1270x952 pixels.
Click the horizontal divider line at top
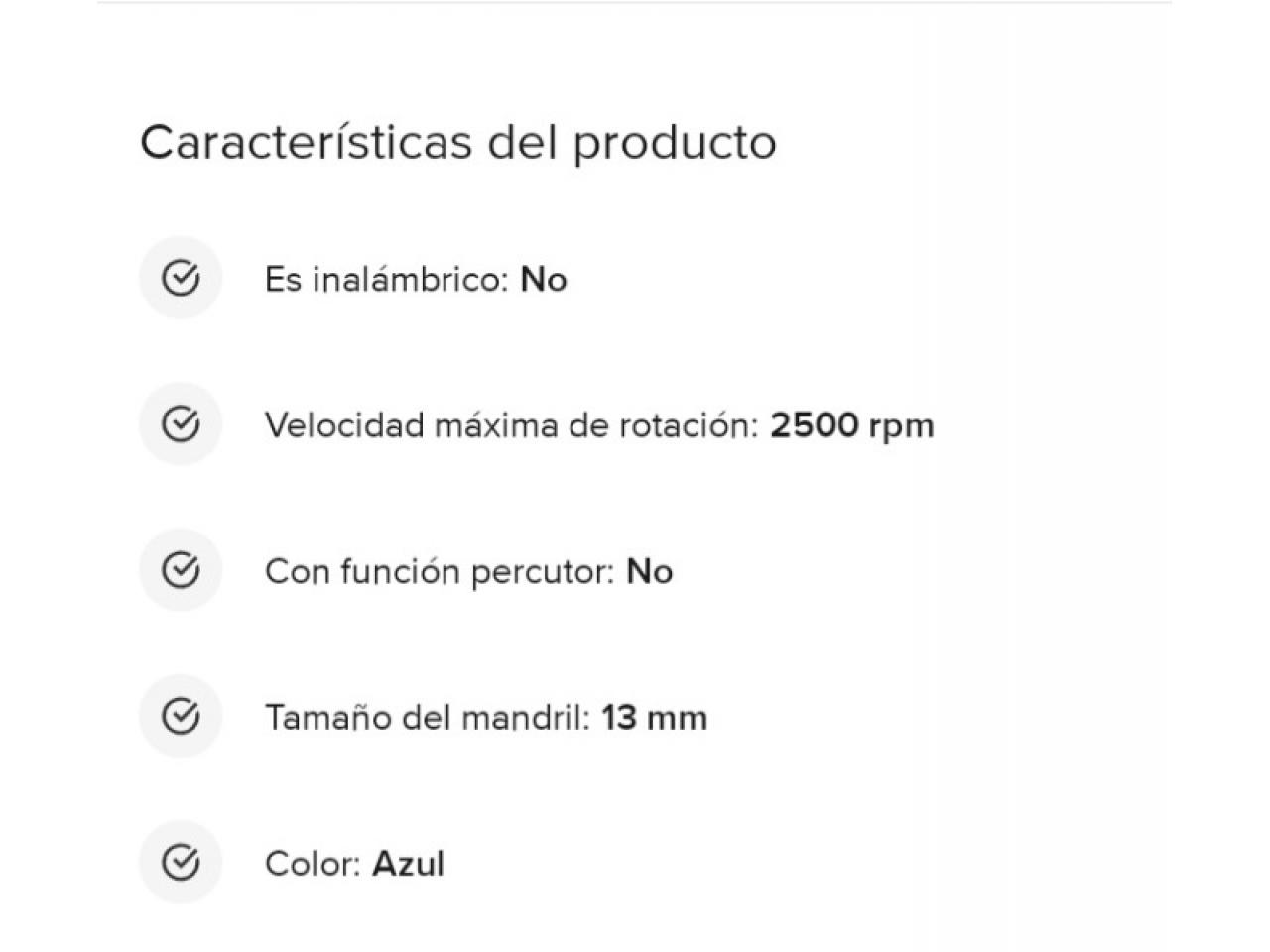(635, 2)
